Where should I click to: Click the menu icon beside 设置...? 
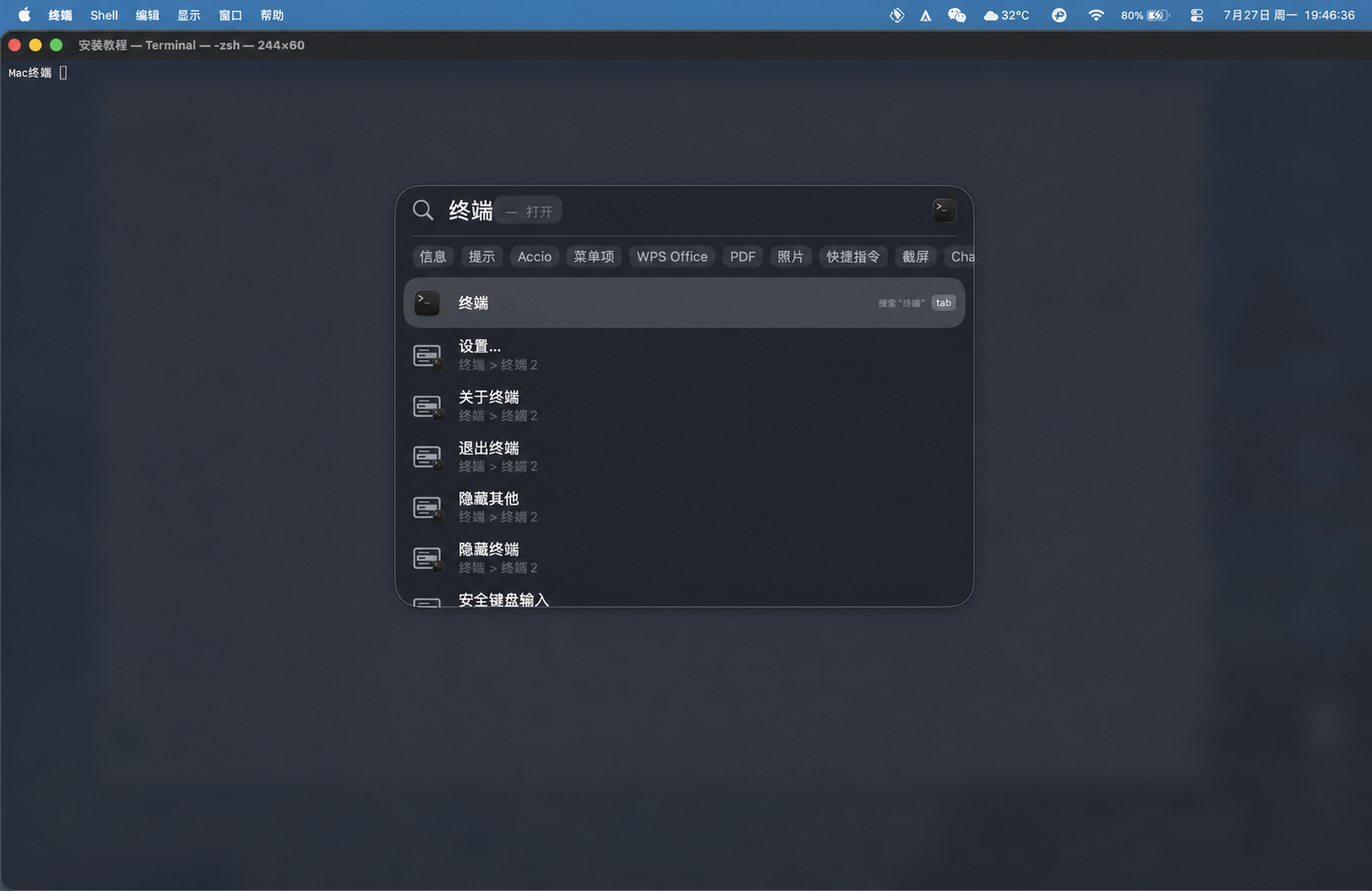428,356
